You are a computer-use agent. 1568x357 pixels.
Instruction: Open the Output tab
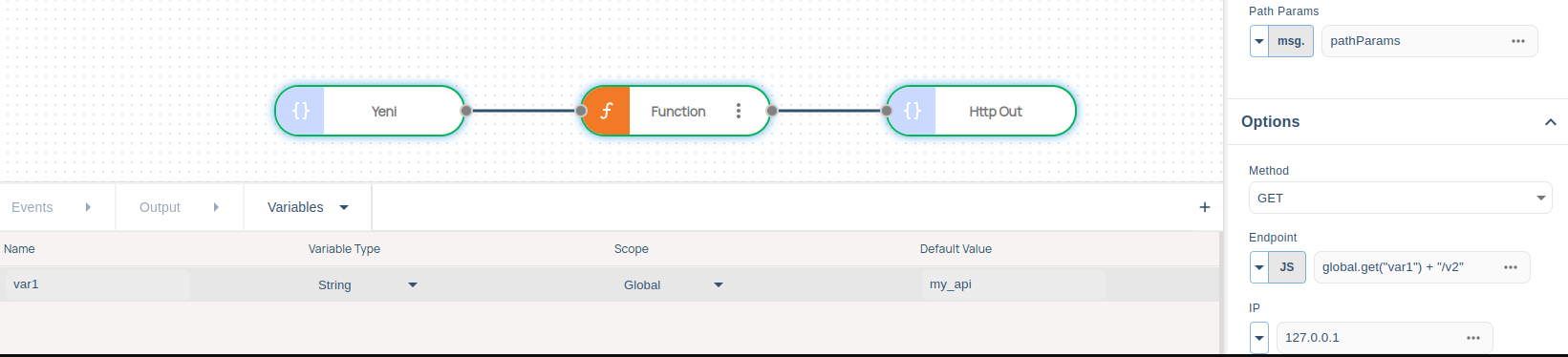point(160,207)
